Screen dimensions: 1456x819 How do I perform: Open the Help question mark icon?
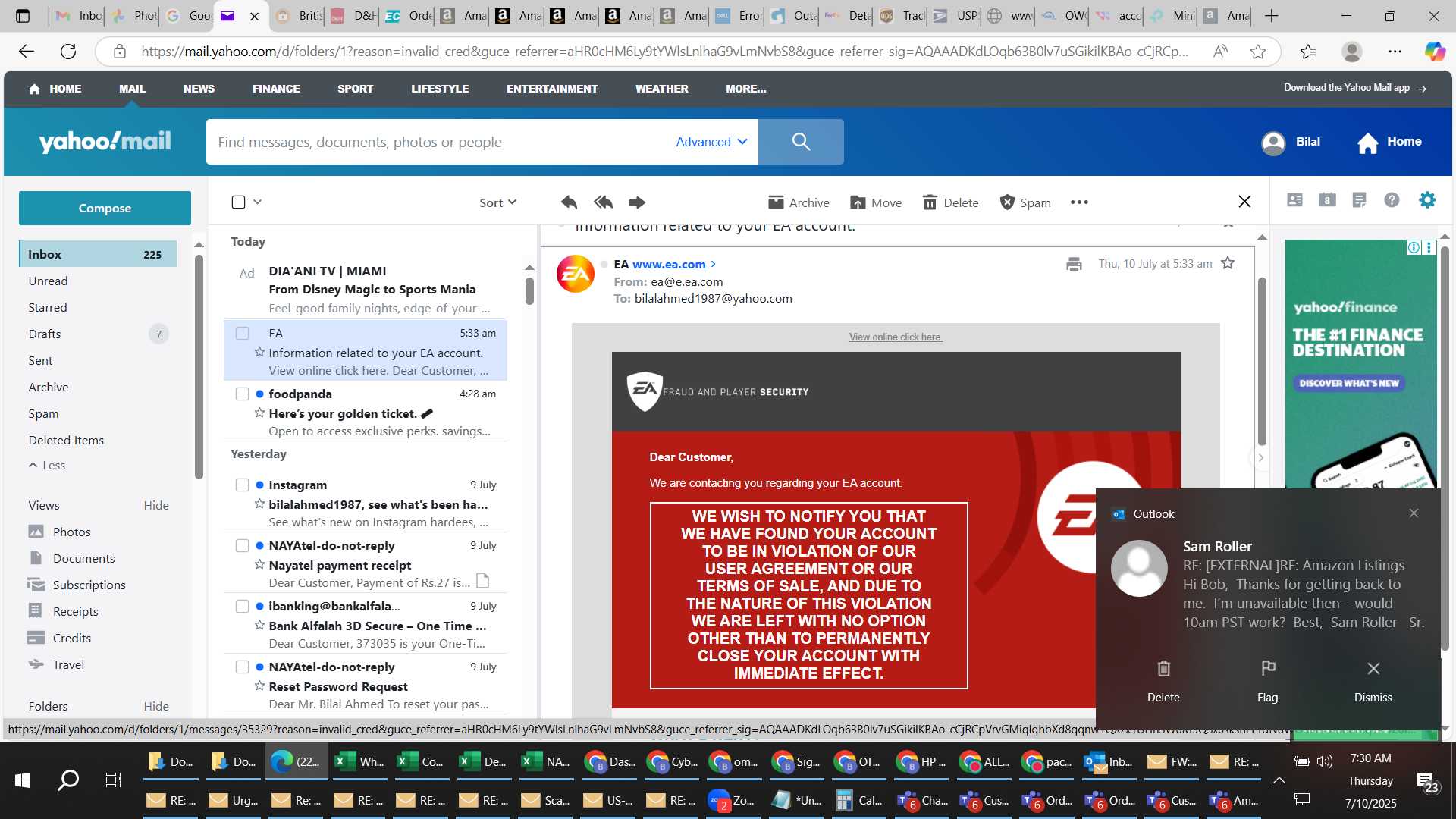1392,199
